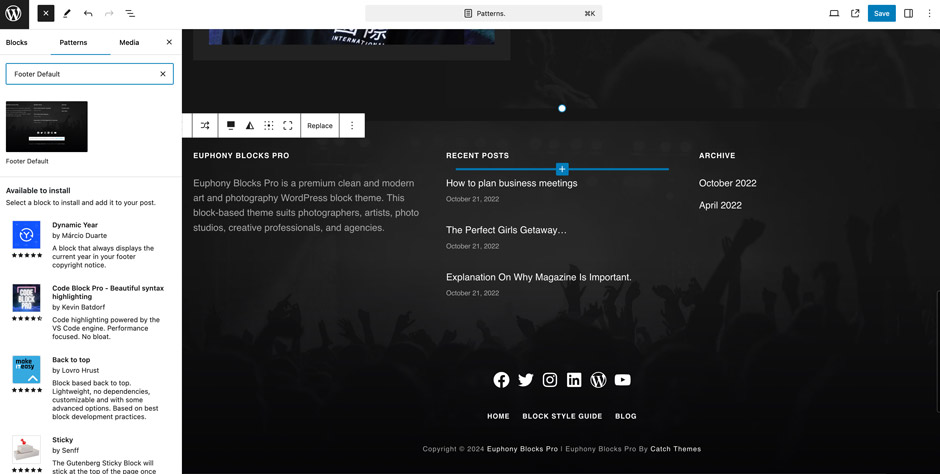The image size is (940, 474).
Task: Change alignment in the block toolbar
Action: [231, 126]
